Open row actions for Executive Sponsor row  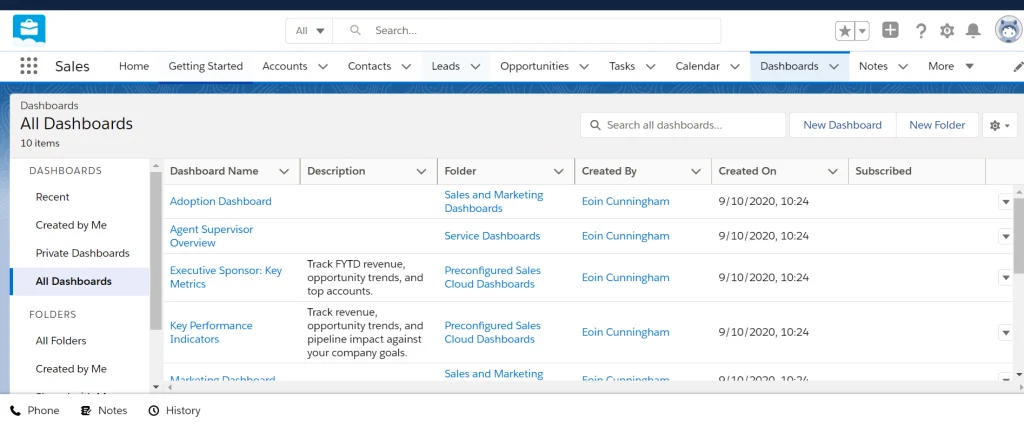point(1006,278)
